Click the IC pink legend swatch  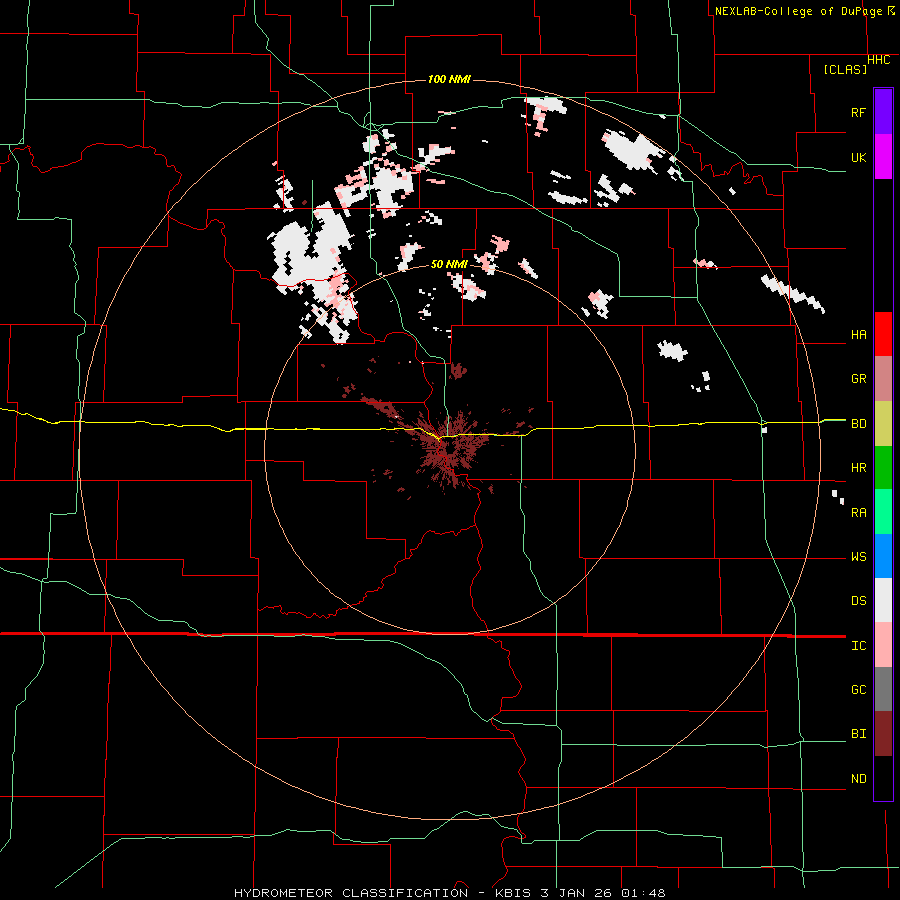coord(883,645)
